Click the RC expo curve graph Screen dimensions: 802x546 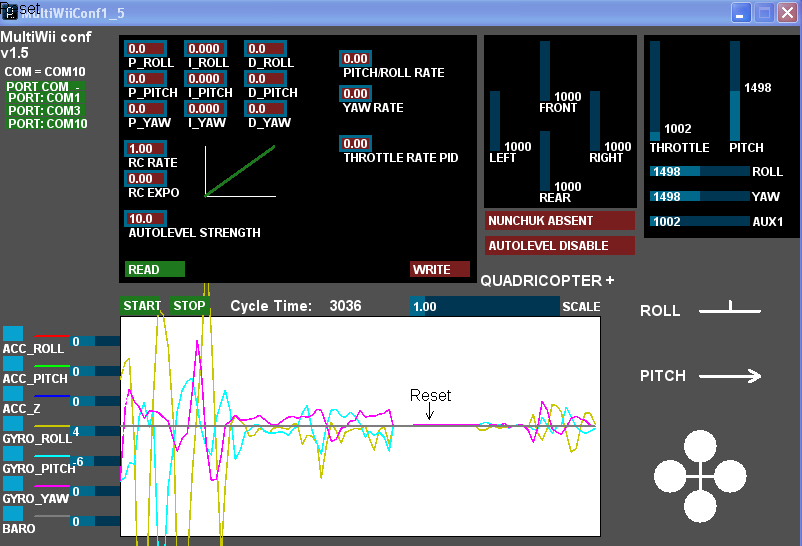coord(240,171)
